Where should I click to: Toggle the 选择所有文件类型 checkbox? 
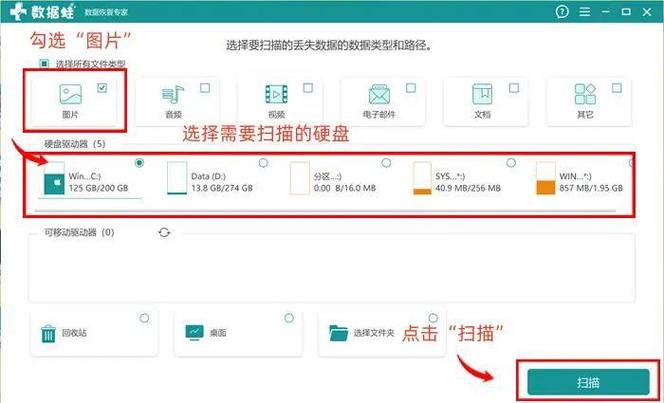(x=44, y=64)
